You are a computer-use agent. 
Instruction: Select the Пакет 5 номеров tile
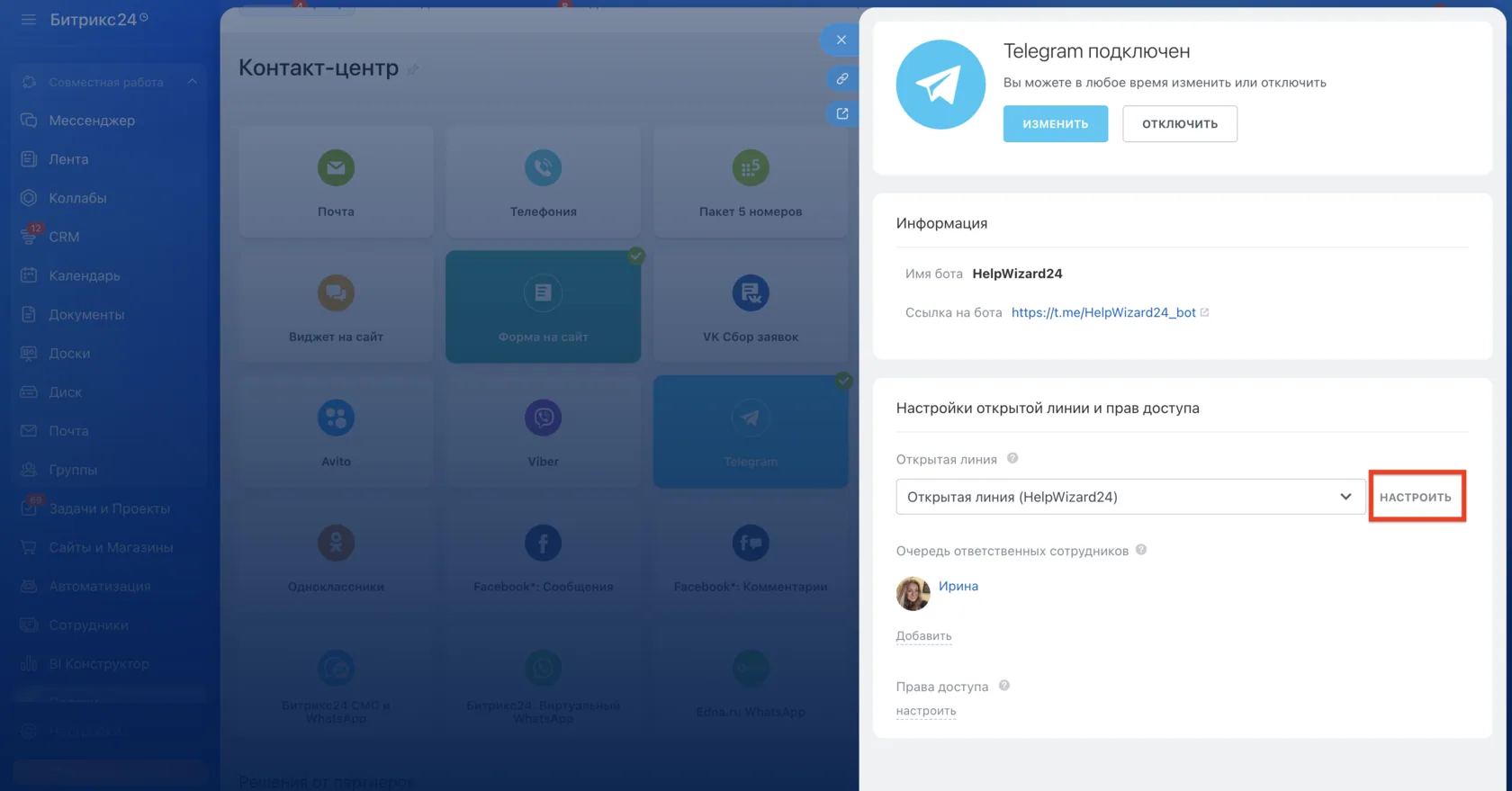tap(751, 182)
